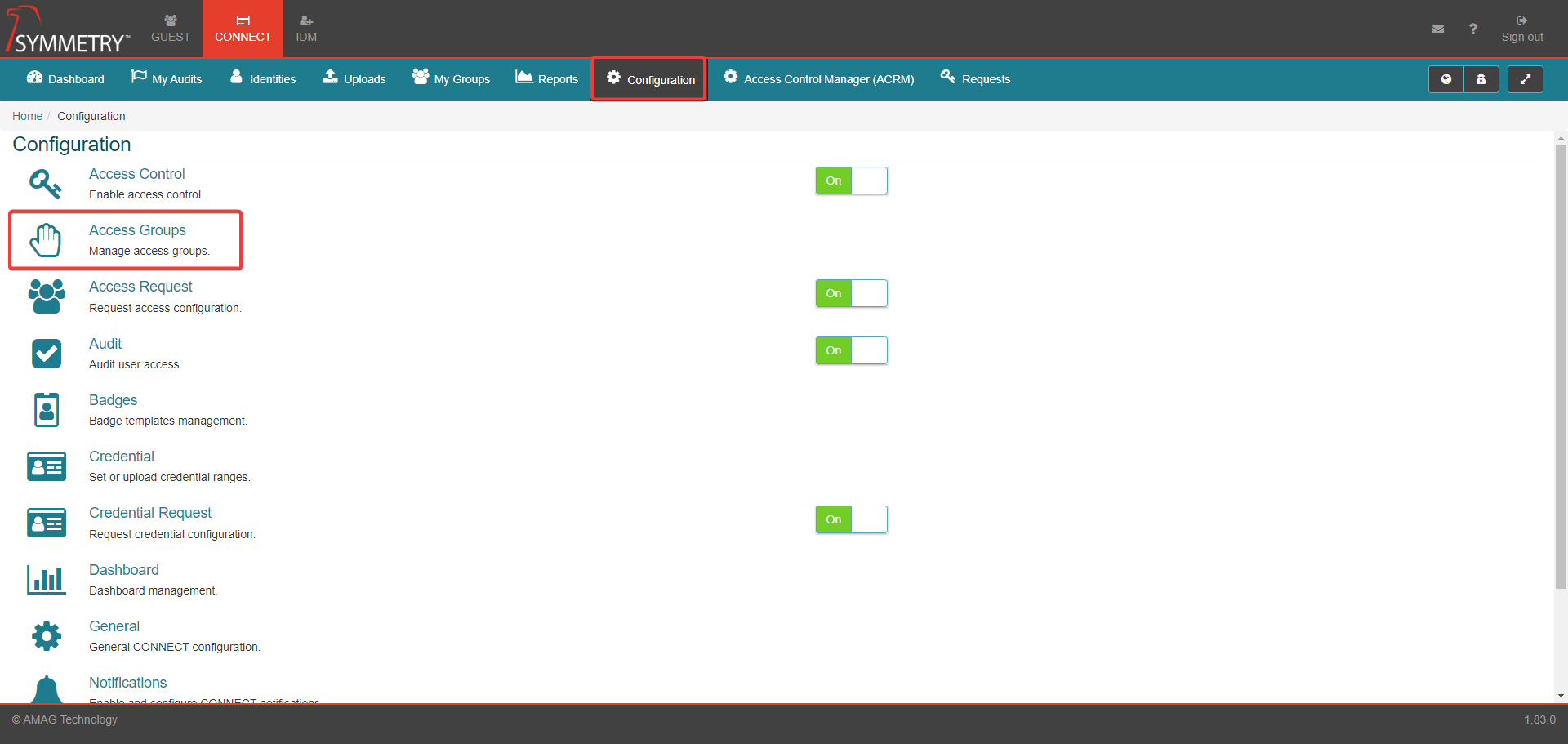1568x744 pixels.
Task: Click the Audit checkmark icon
Action: point(46,354)
